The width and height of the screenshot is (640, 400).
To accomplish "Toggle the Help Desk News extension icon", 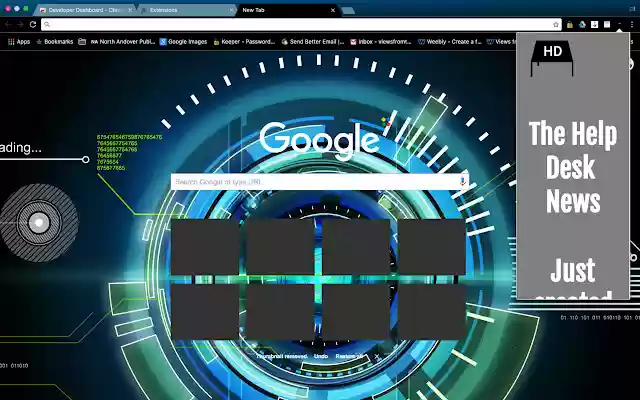I will pos(620,24).
